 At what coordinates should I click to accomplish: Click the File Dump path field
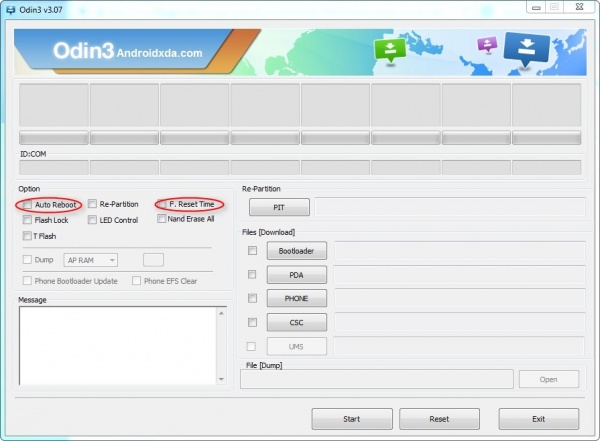[x=377, y=379]
